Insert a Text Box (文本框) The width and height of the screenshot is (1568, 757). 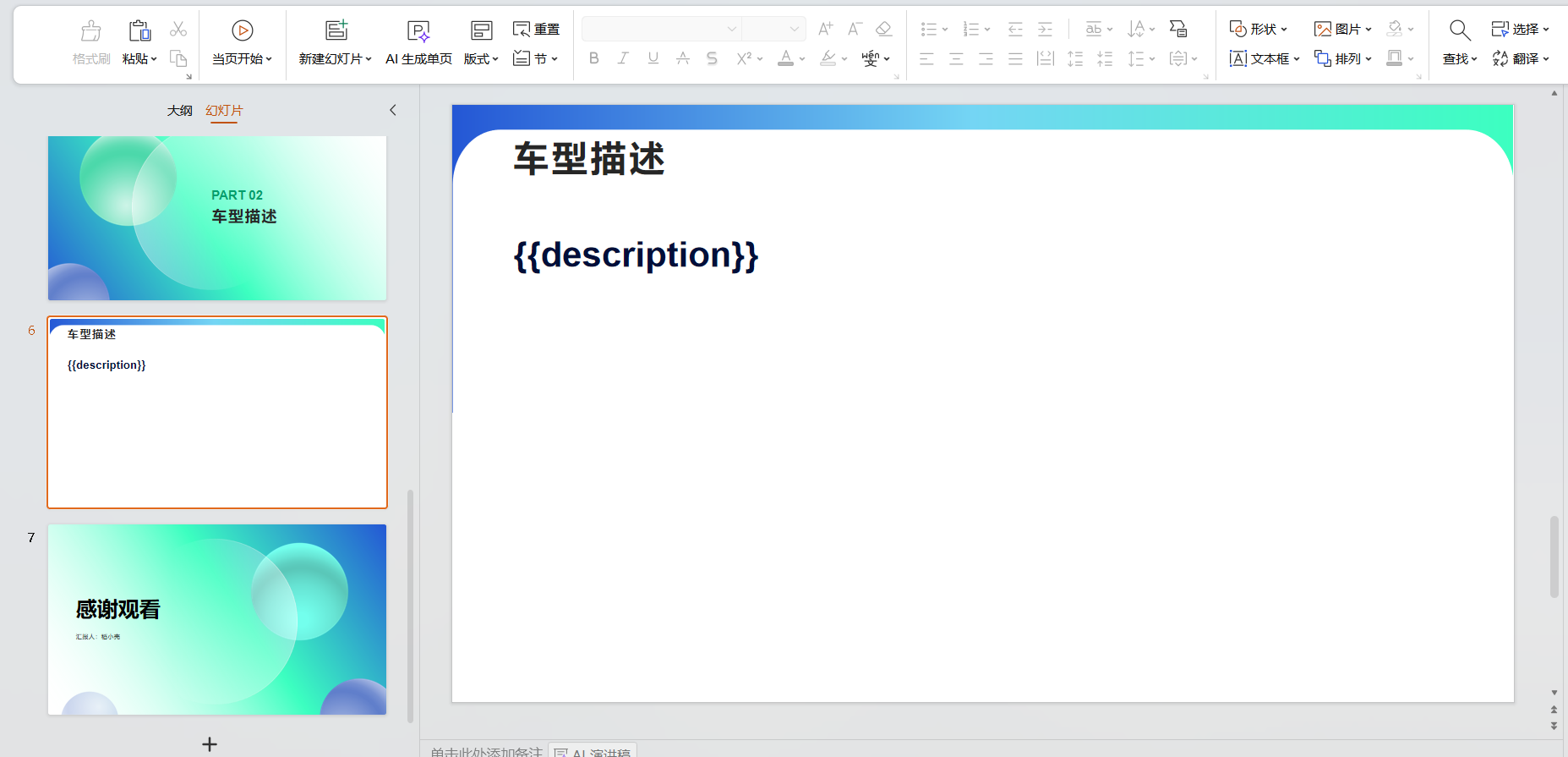click(x=1265, y=58)
